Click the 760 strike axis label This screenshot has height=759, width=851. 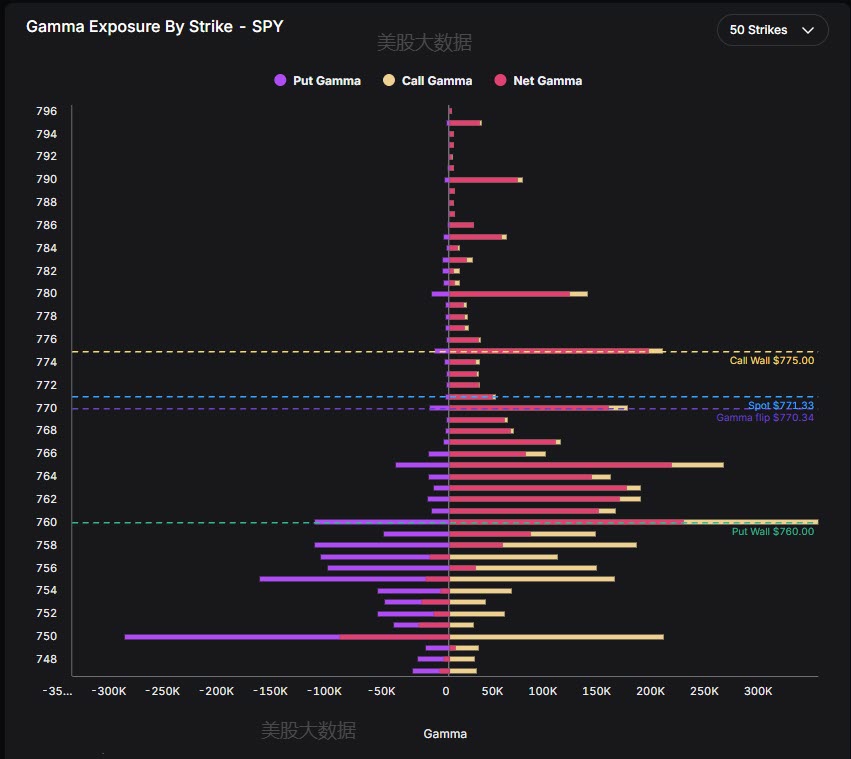(x=47, y=522)
